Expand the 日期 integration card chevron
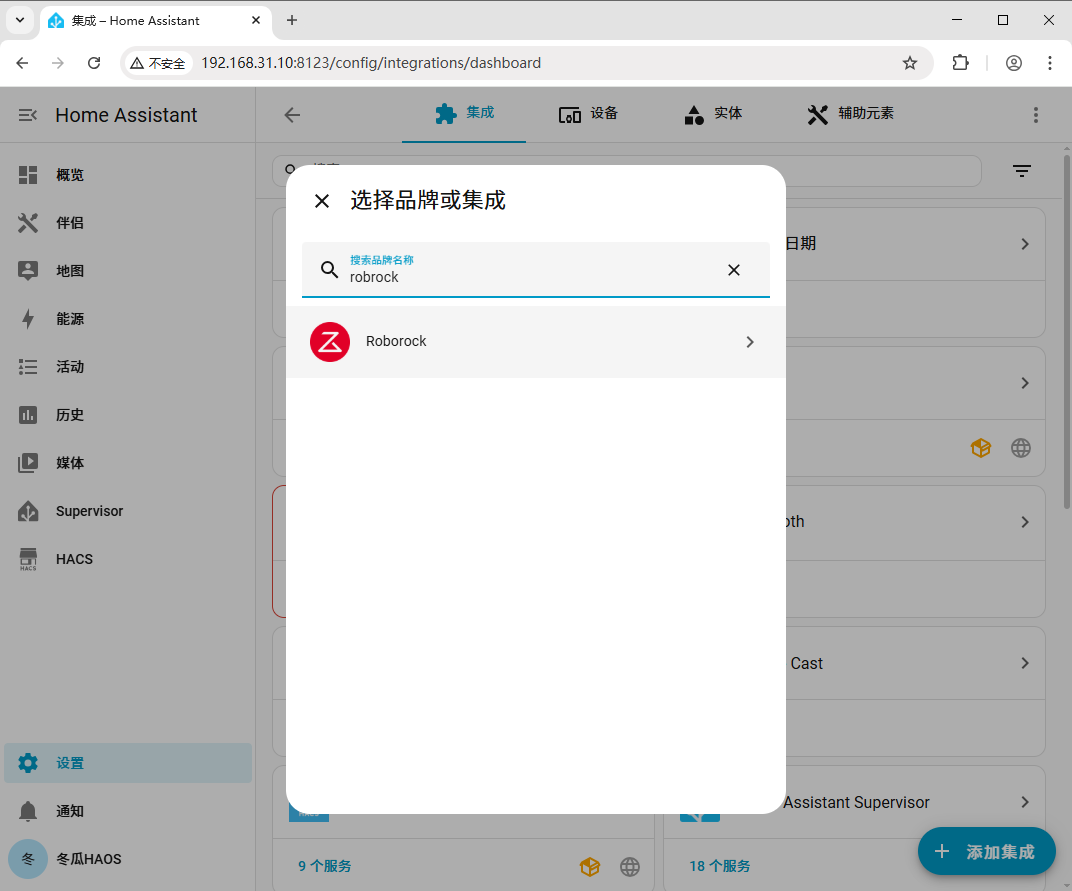Image resolution: width=1072 pixels, height=891 pixels. (x=1025, y=244)
